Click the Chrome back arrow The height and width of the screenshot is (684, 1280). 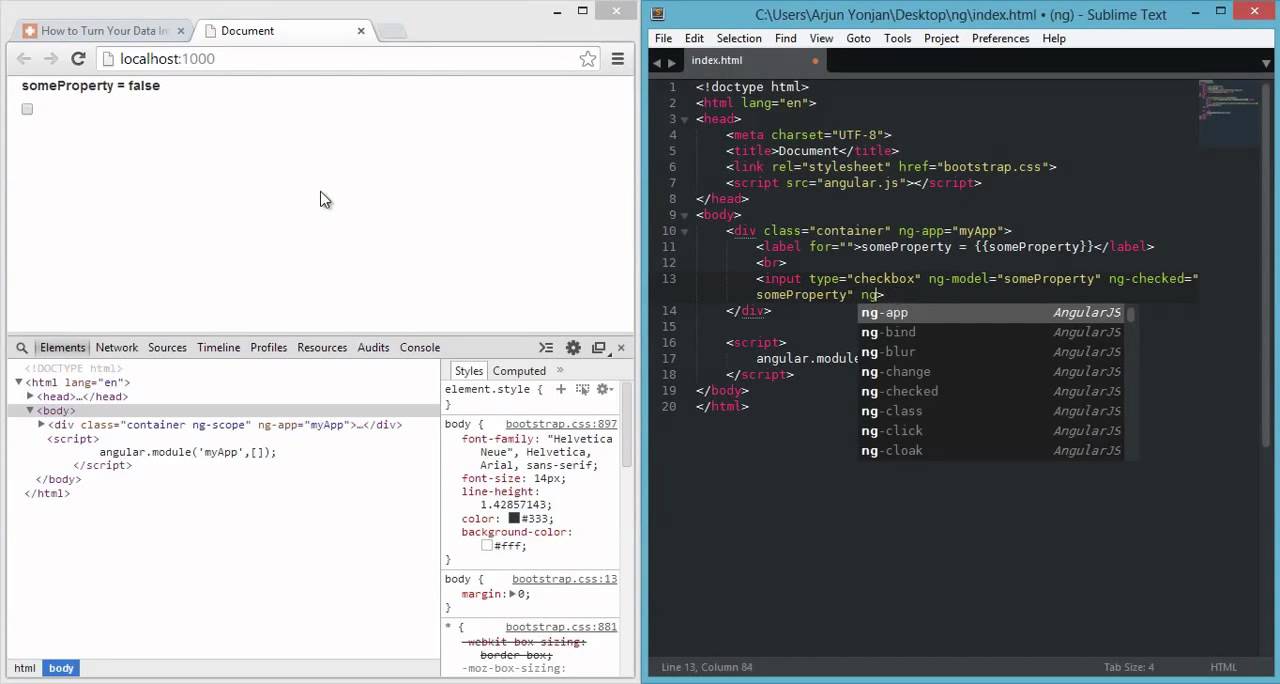click(x=24, y=59)
